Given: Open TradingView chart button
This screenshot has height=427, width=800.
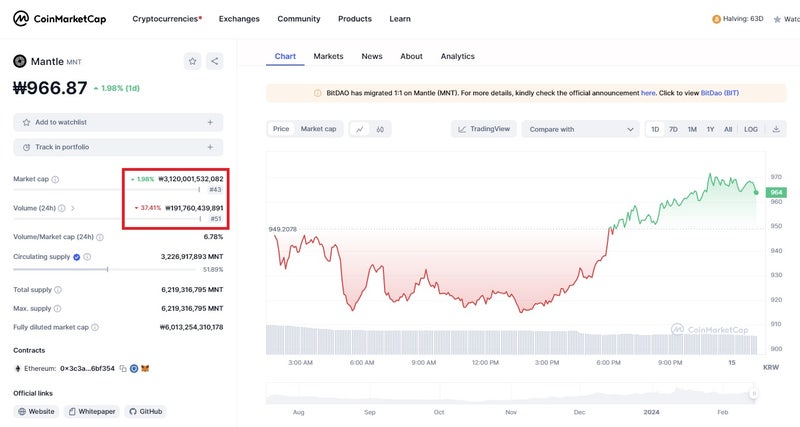Looking at the screenshot, I should click(484, 129).
